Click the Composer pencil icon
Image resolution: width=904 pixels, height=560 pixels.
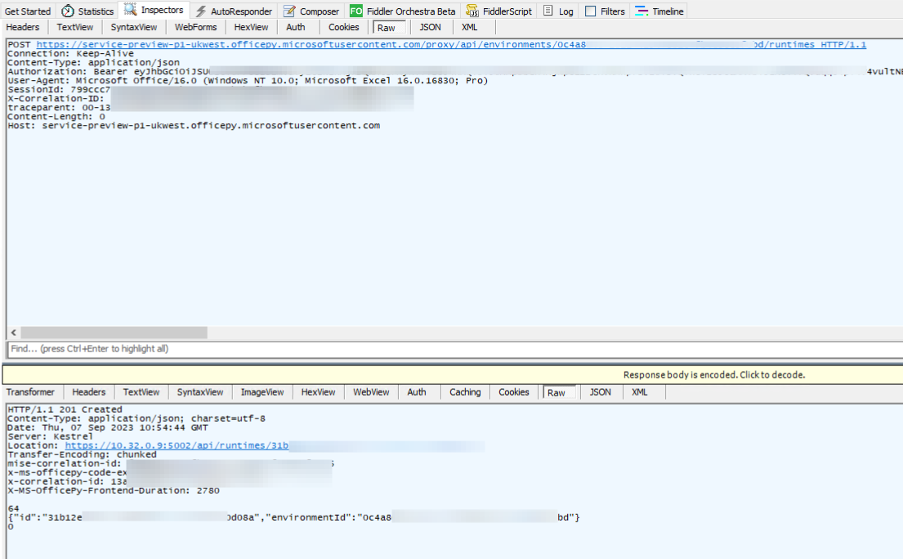[289, 11]
